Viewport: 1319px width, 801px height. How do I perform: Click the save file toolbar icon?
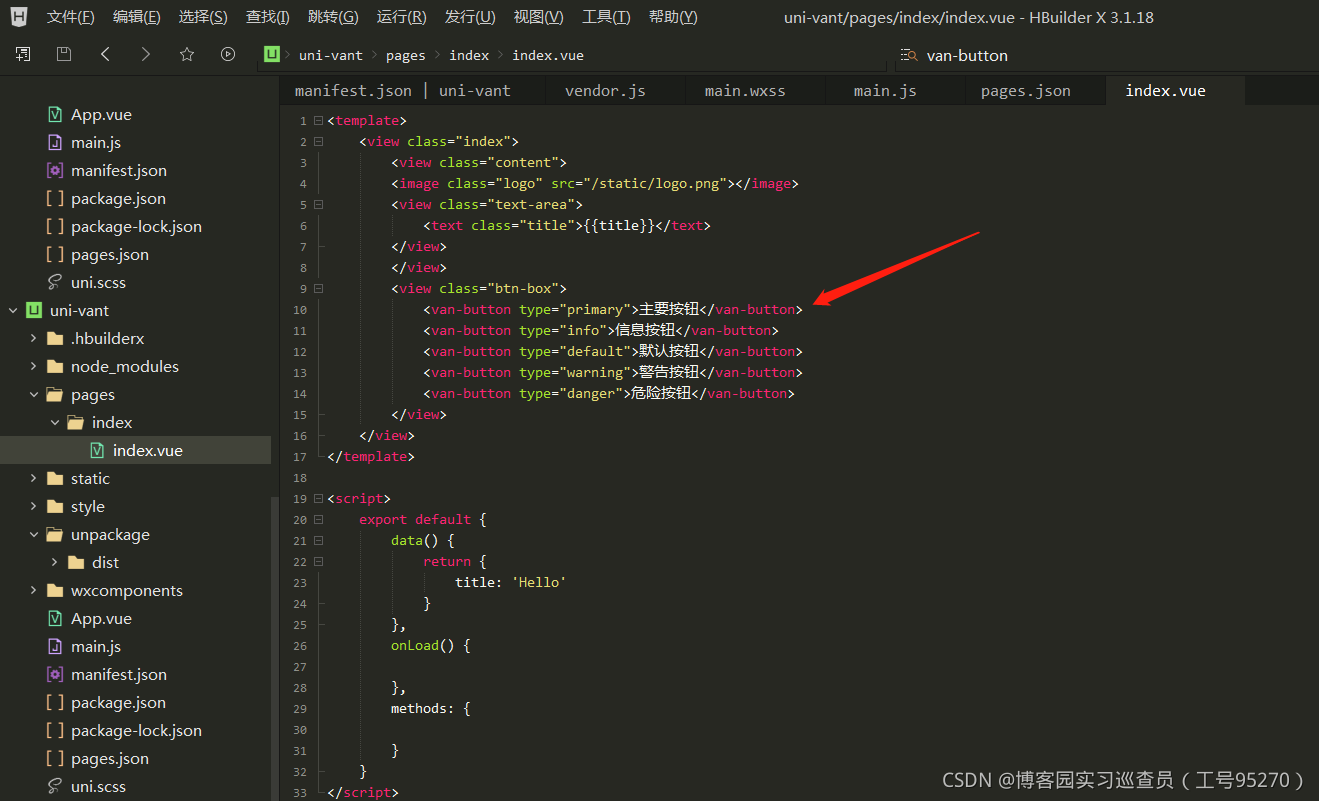(x=64, y=55)
